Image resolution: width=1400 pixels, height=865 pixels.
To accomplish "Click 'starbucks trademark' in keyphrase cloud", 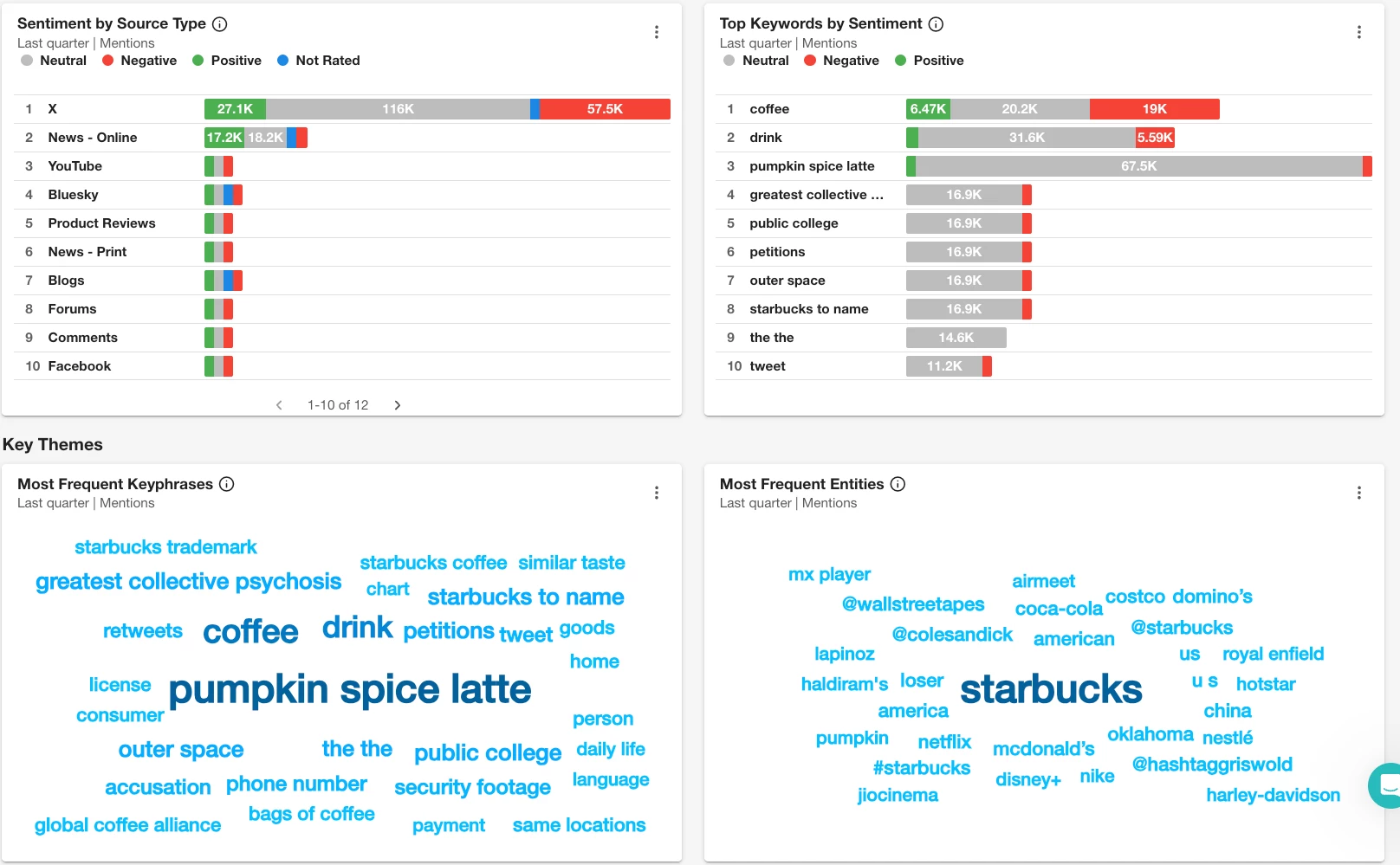I will [x=165, y=547].
